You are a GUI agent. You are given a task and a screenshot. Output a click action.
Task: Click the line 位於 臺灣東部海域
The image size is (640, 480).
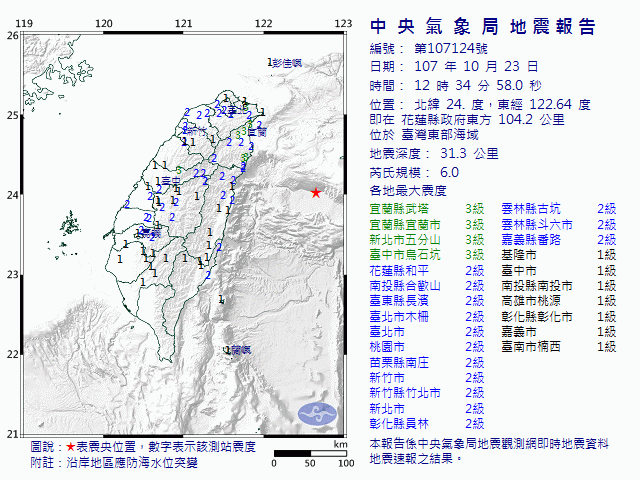[x=424, y=135]
